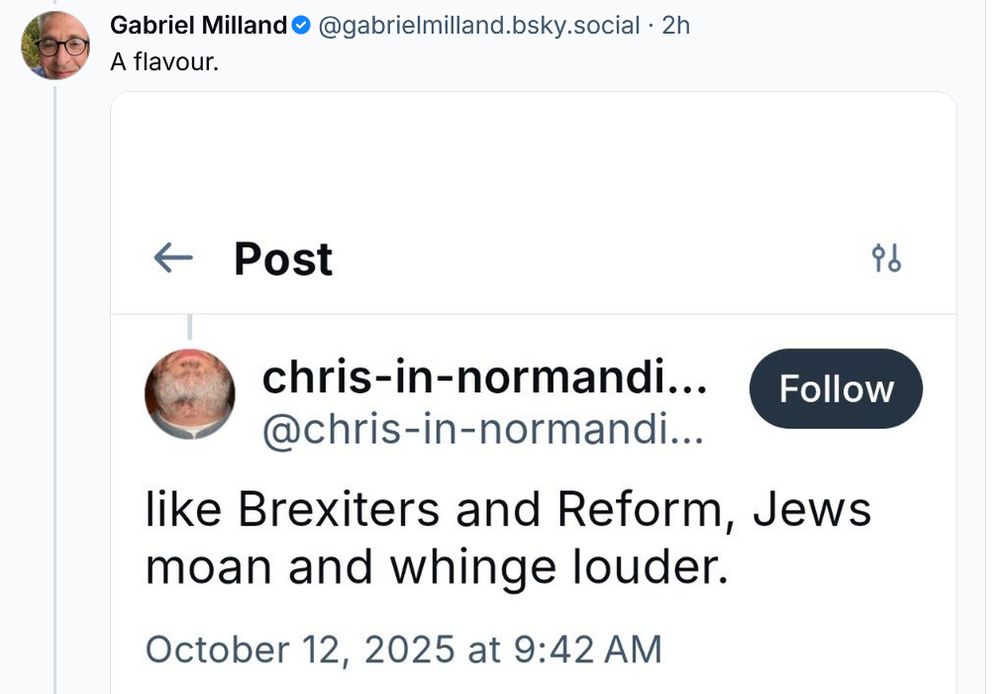Click the "Post" header title
1000x694 pixels.
click(283, 259)
